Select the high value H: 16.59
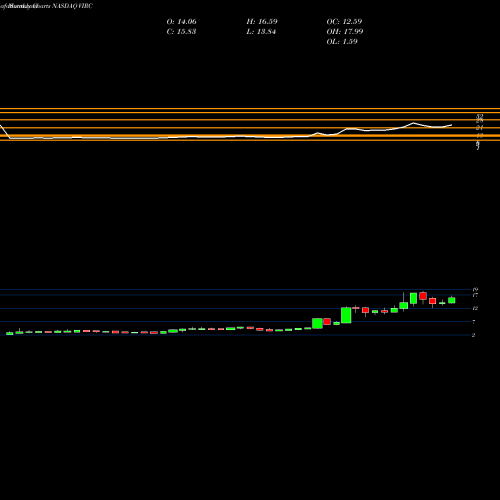500x500 pixels. coord(262,22)
